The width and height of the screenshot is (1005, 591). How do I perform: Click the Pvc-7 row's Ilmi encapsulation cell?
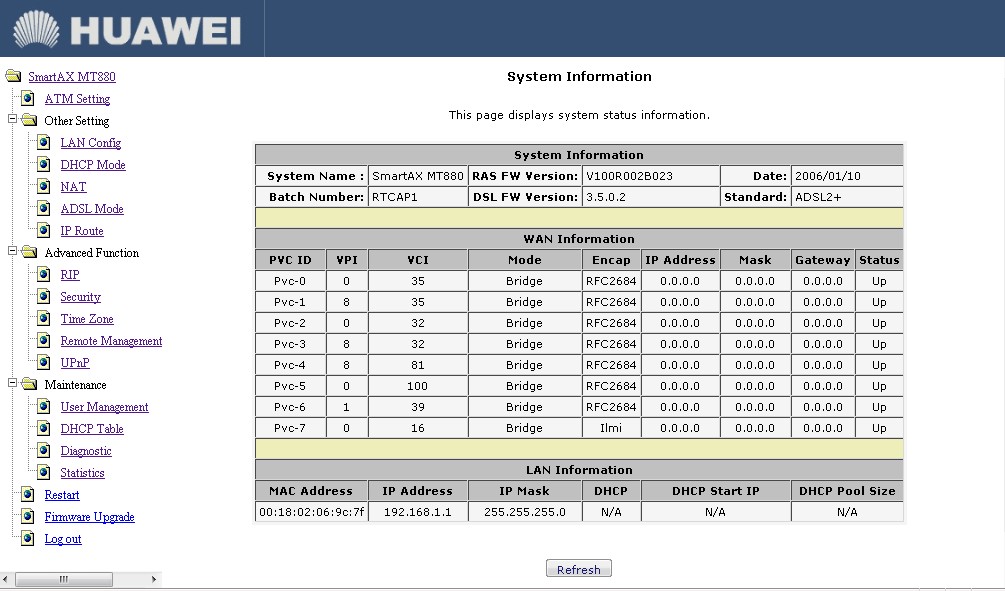click(611, 428)
